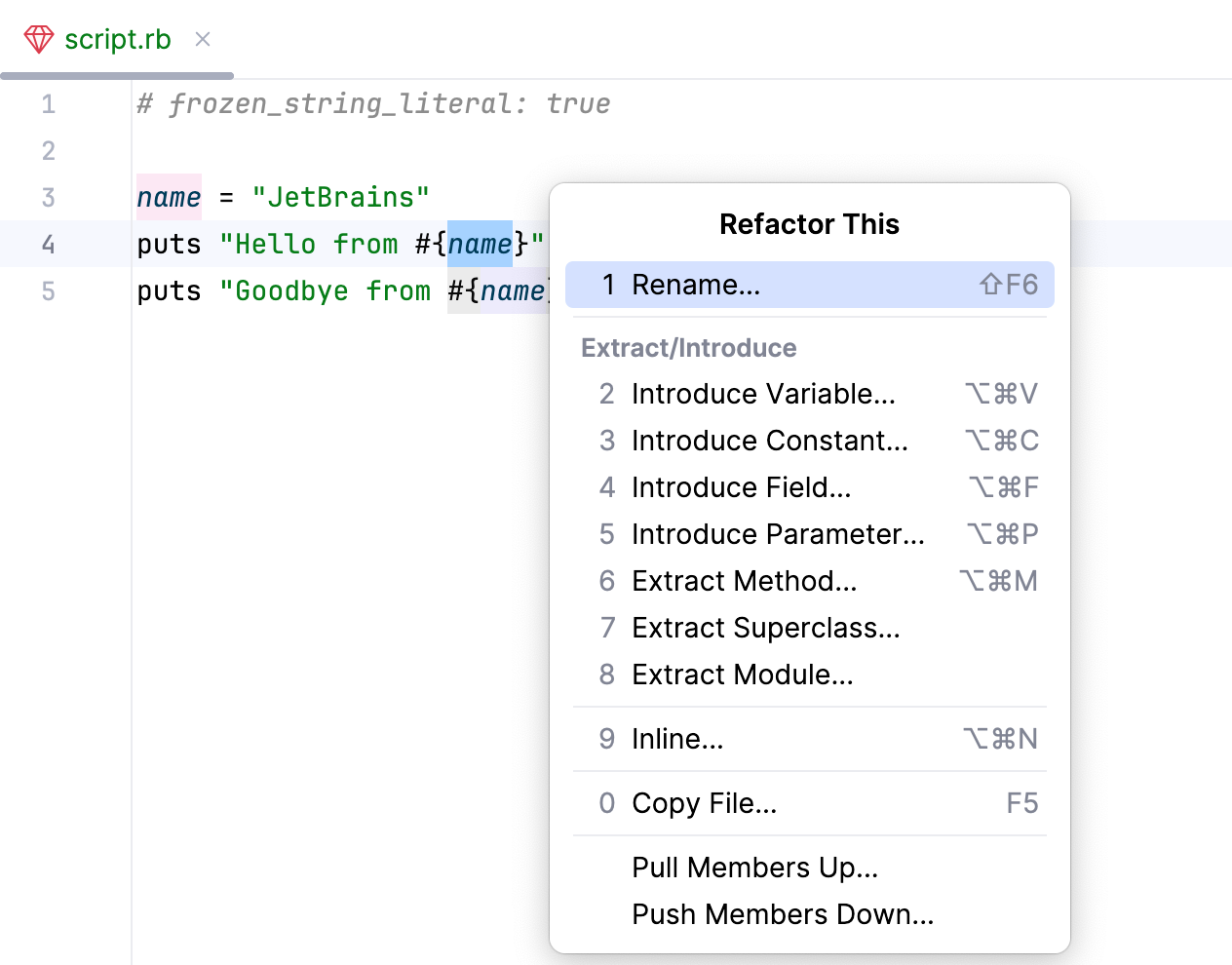Choose Introduce Constant refactoring
This screenshot has height=965, width=1232.
pos(769,441)
